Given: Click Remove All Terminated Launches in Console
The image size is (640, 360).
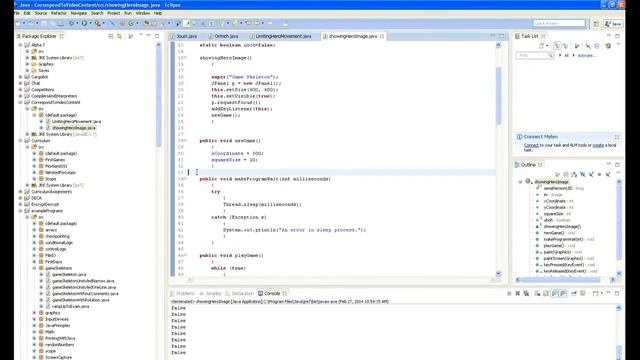Looking at the screenshot, I should (526, 293).
